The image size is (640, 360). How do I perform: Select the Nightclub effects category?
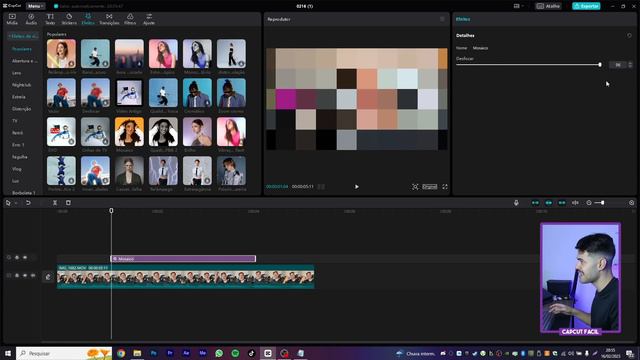click(21, 85)
